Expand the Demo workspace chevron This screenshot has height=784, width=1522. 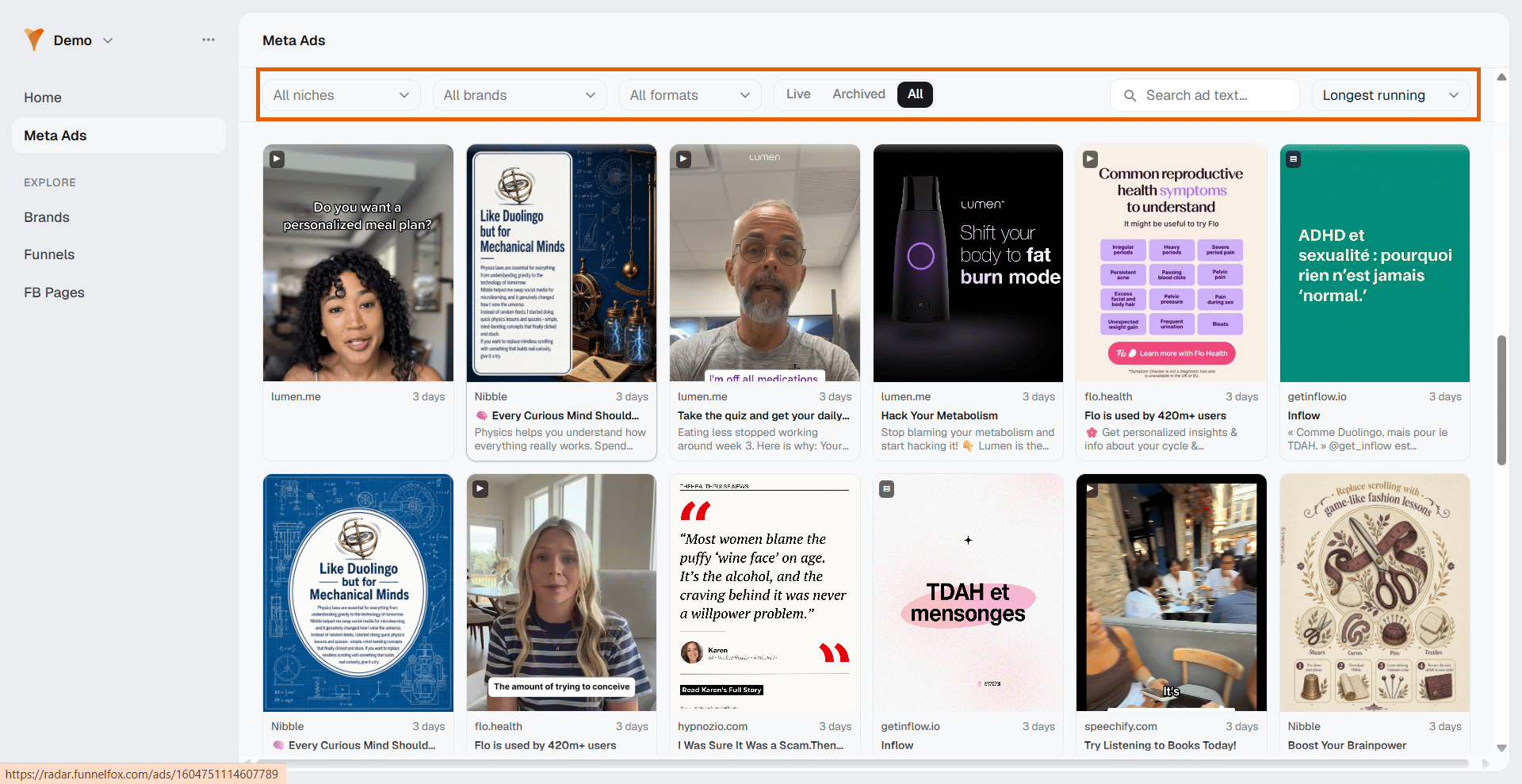coord(108,40)
